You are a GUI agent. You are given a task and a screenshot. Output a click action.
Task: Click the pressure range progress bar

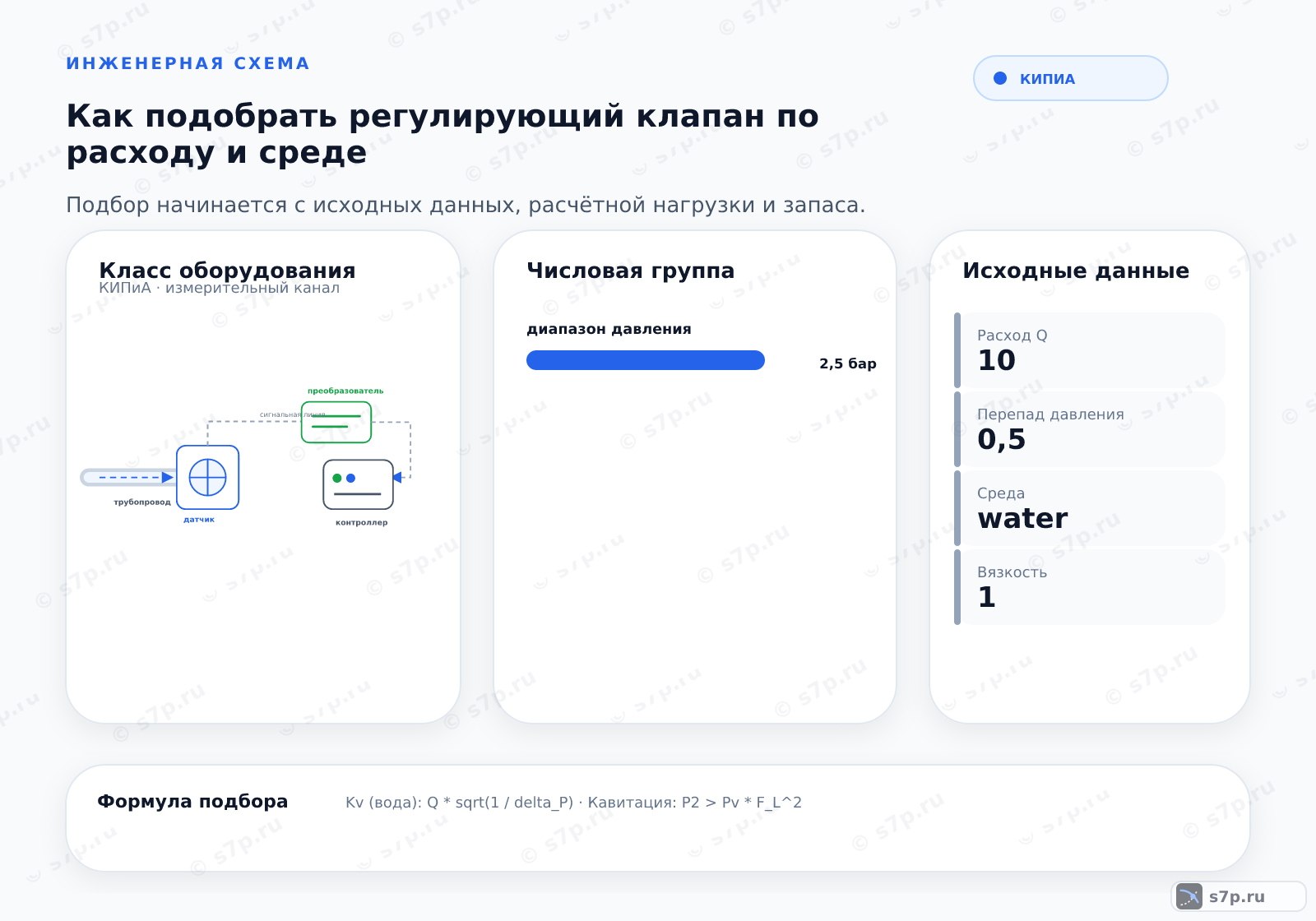point(646,360)
